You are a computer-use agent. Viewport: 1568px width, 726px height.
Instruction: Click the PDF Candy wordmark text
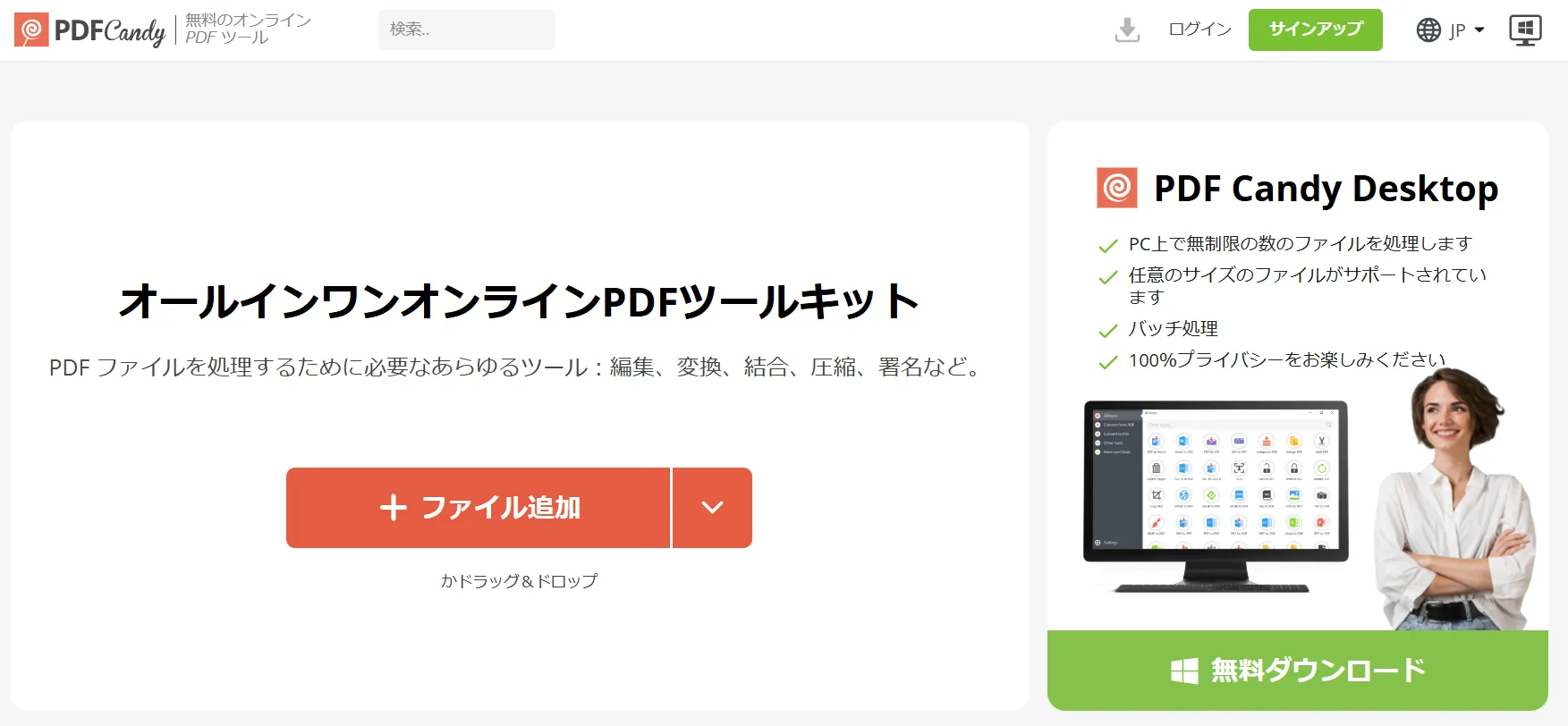[110, 31]
